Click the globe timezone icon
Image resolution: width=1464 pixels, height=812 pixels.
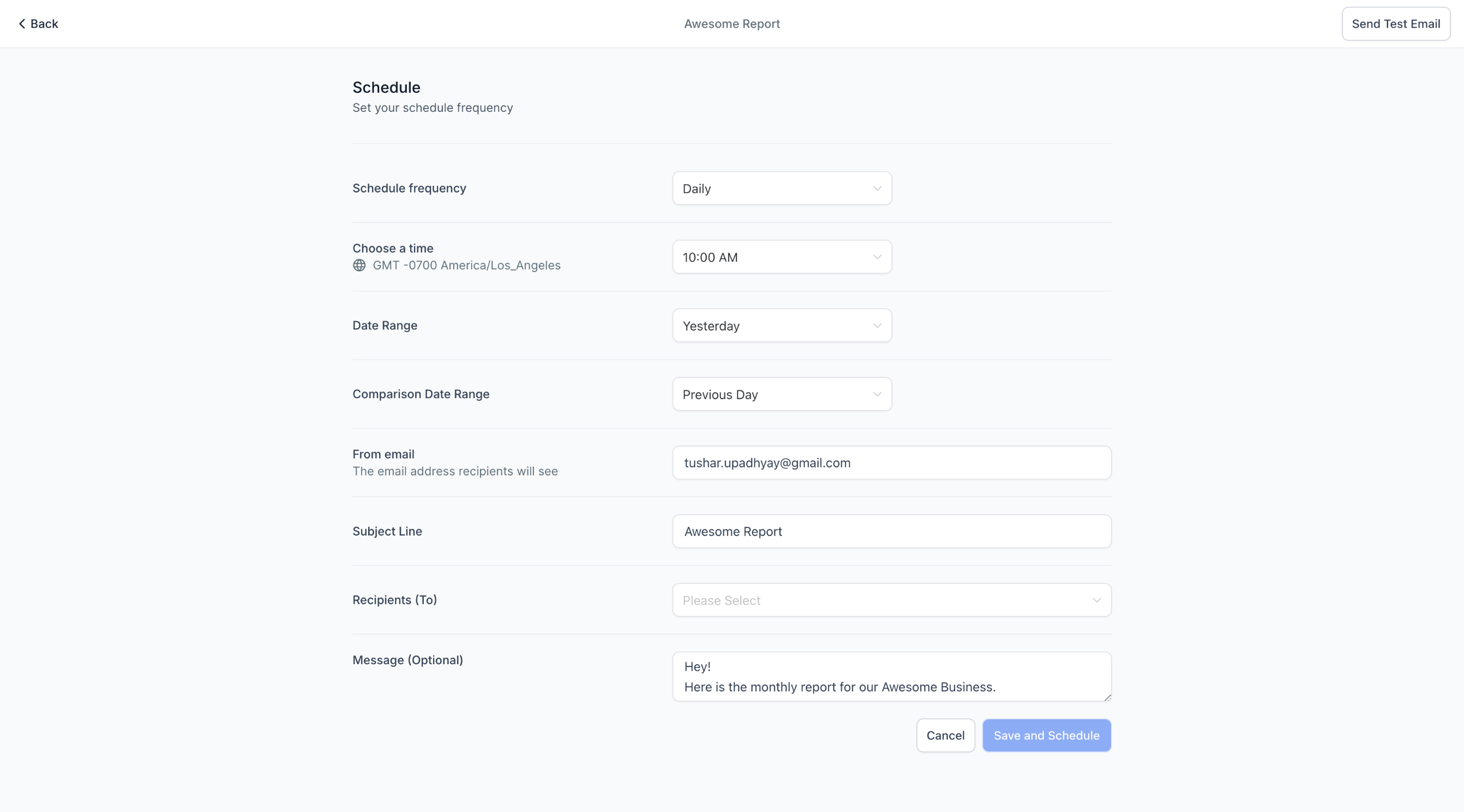tap(359, 266)
